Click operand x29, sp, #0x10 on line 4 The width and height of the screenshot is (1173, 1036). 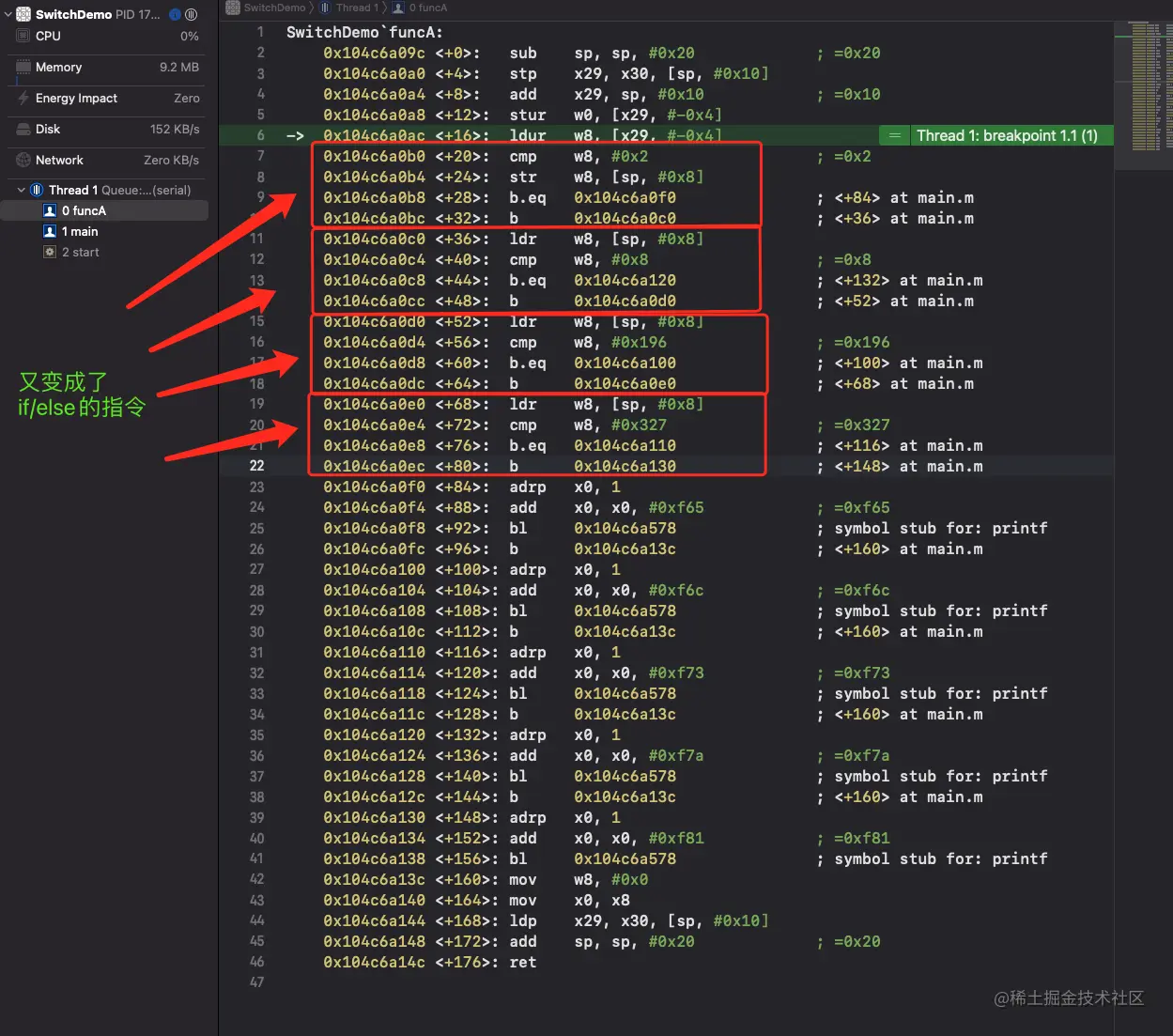tap(639, 94)
